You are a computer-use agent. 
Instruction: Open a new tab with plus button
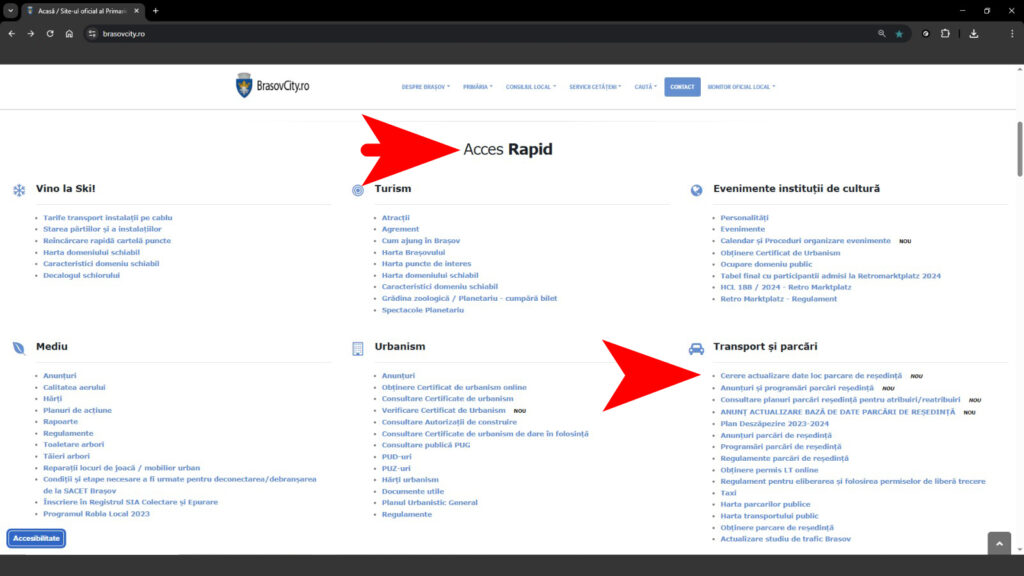coord(155,11)
